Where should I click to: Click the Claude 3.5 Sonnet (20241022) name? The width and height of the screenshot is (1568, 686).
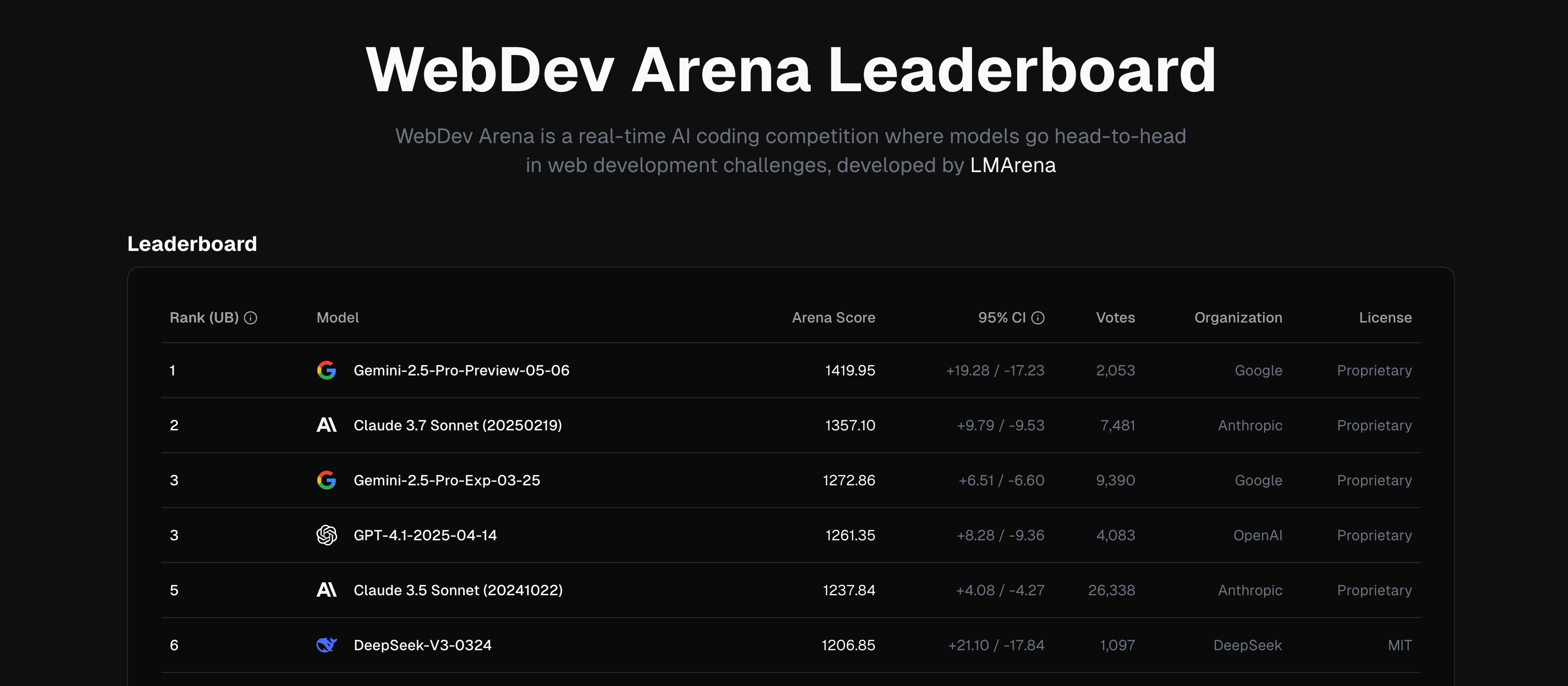457,590
